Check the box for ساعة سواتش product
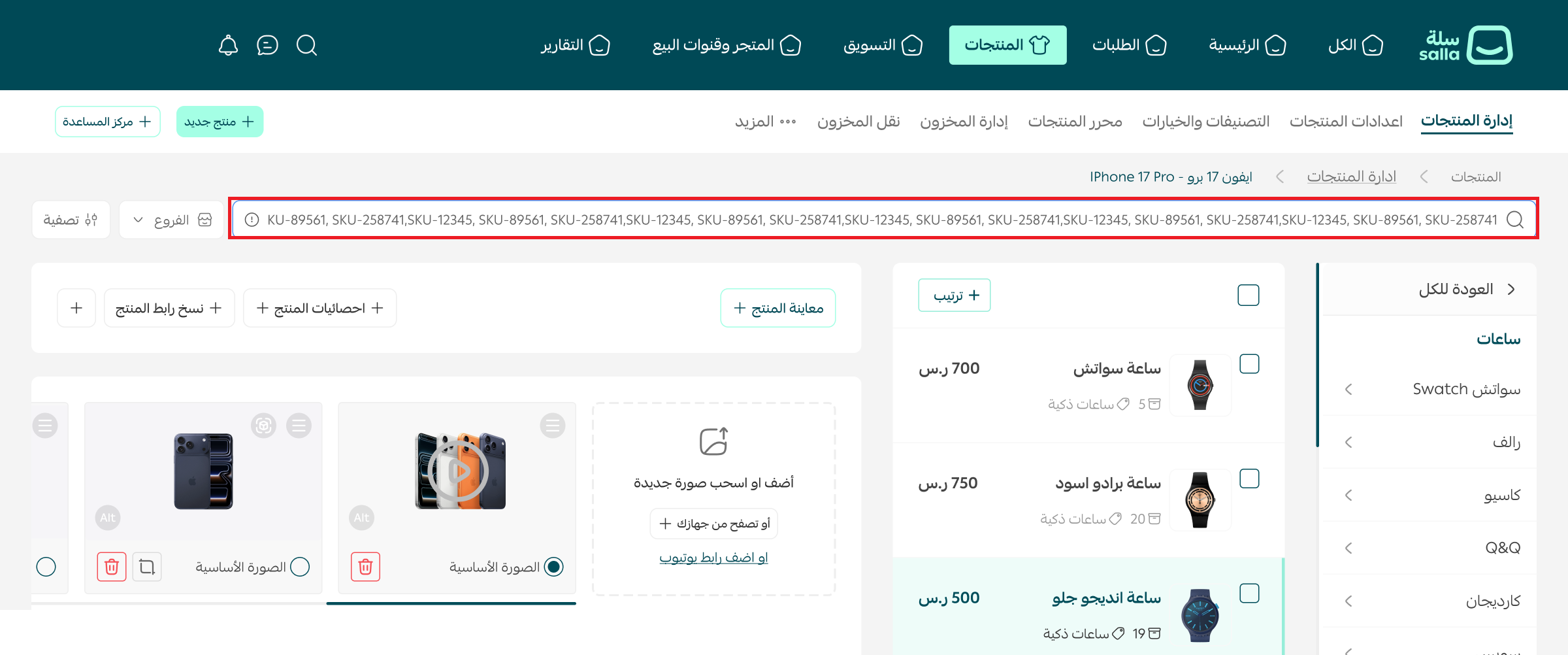The height and width of the screenshot is (655, 1568). point(1249,364)
